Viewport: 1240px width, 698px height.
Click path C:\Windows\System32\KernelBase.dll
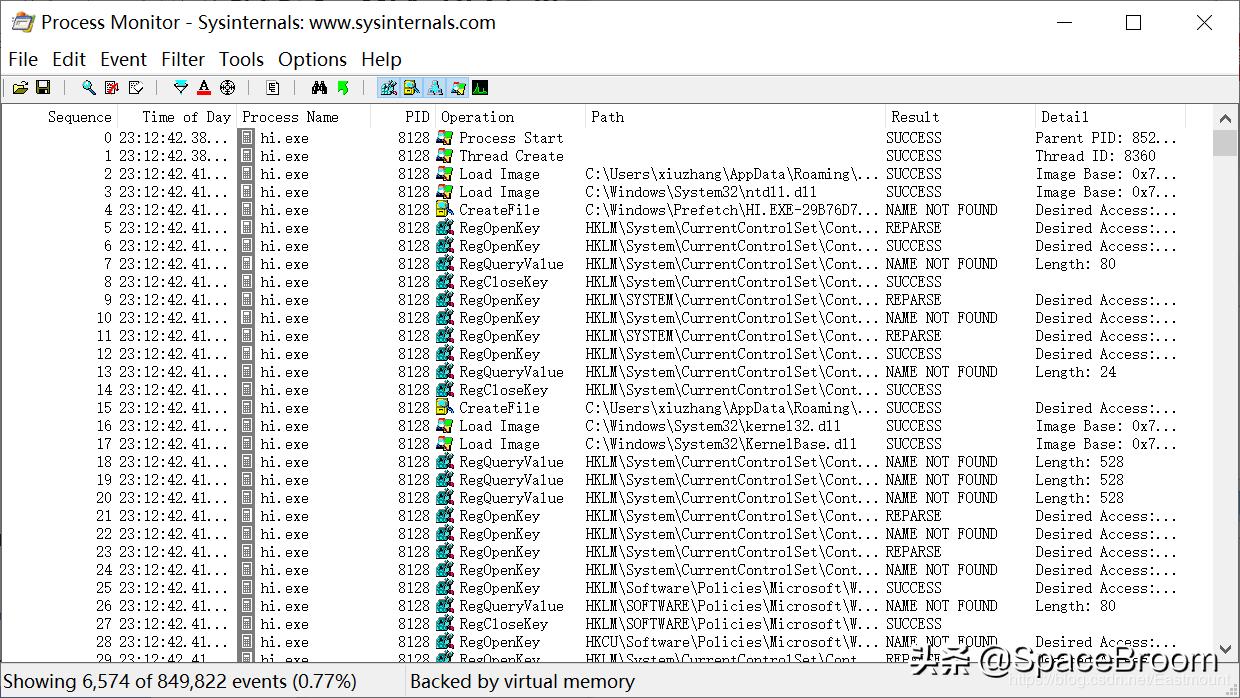pyautogui.click(x=721, y=444)
